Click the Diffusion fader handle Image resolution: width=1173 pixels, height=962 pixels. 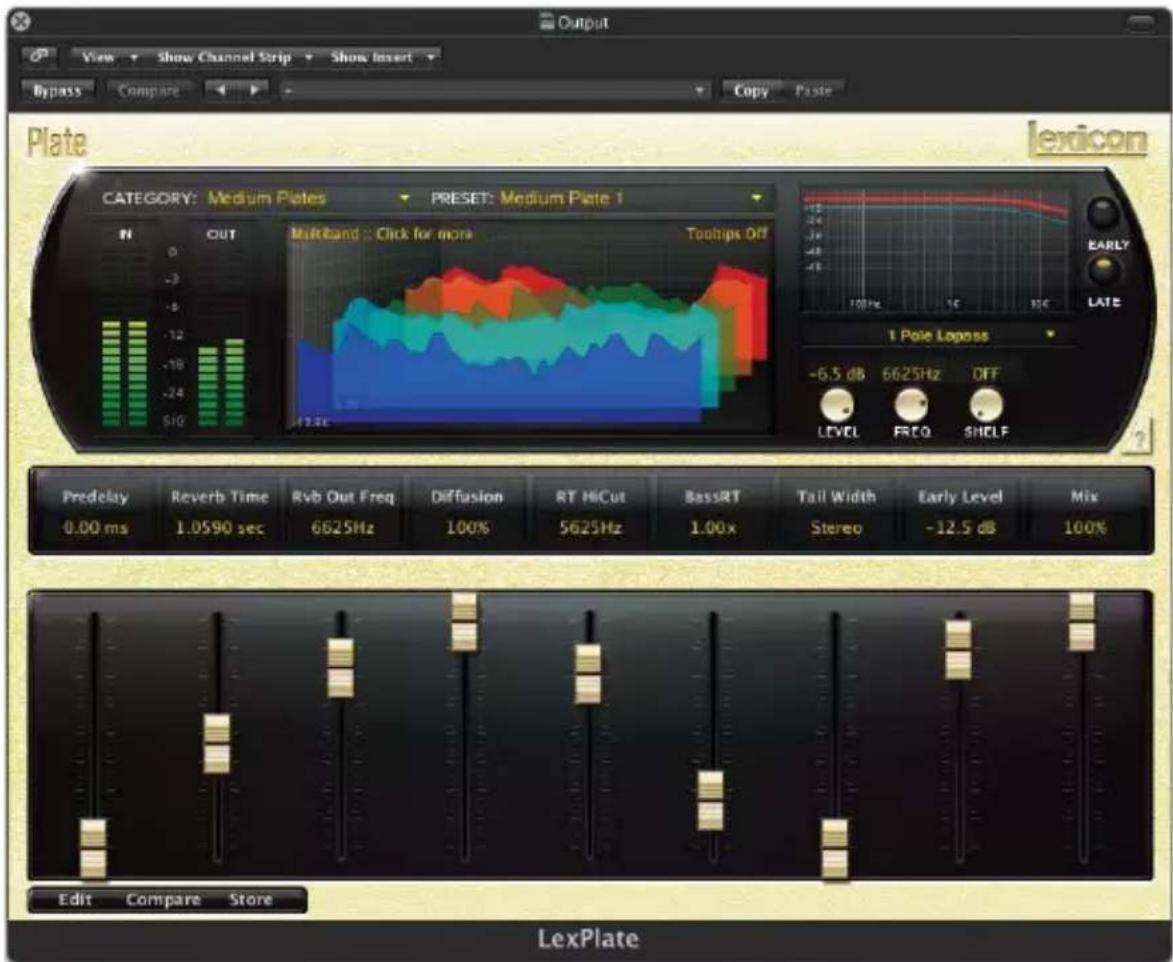point(464,622)
